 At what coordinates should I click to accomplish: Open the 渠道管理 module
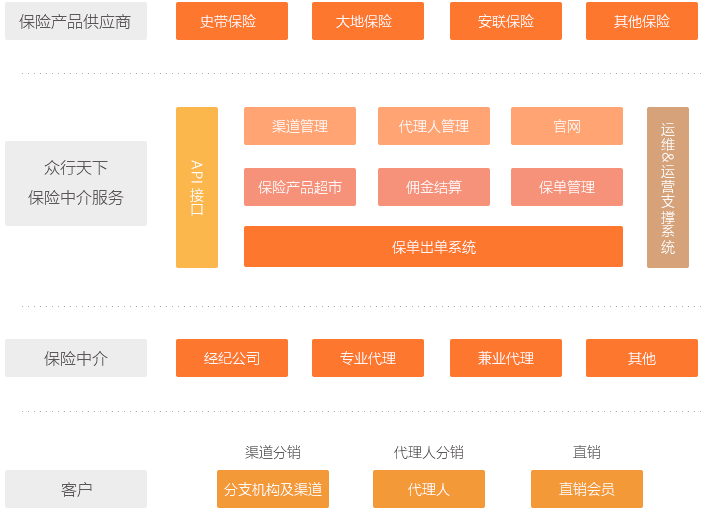point(299,126)
